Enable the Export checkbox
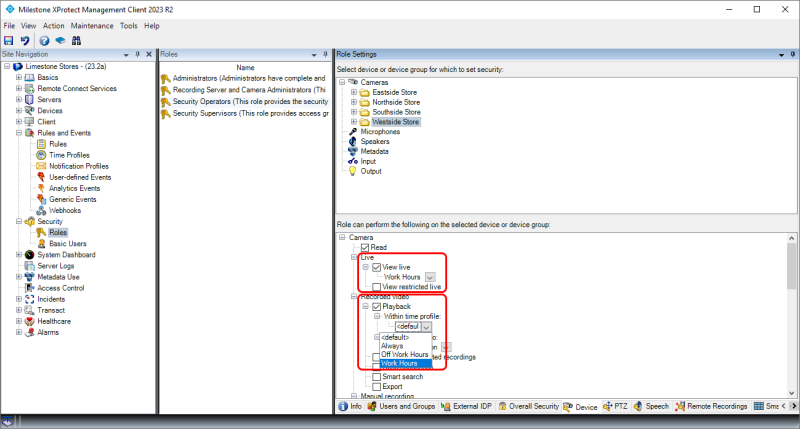The width and height of the screenshot is (800, 429). click(377, 387)
